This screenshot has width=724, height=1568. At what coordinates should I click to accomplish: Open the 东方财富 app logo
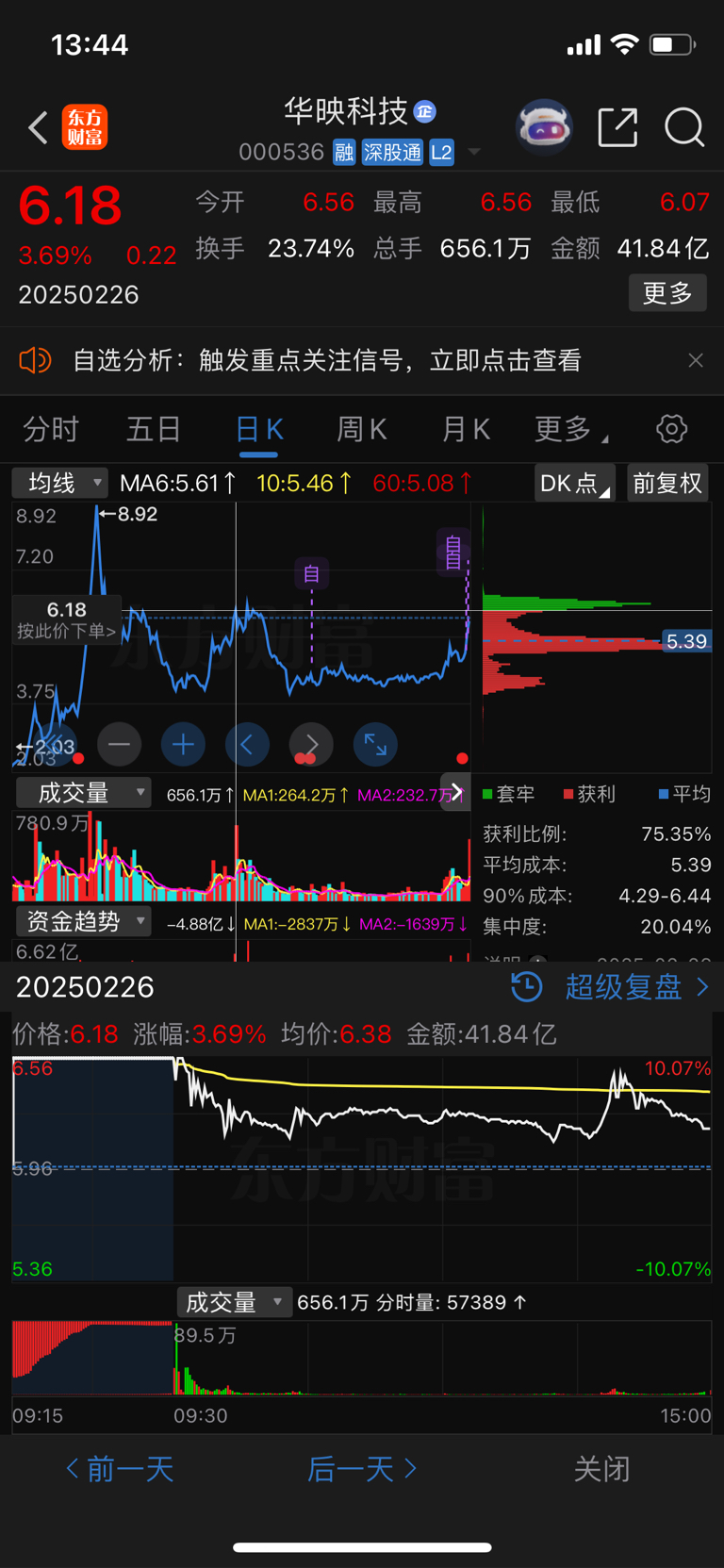click(85, 128)
